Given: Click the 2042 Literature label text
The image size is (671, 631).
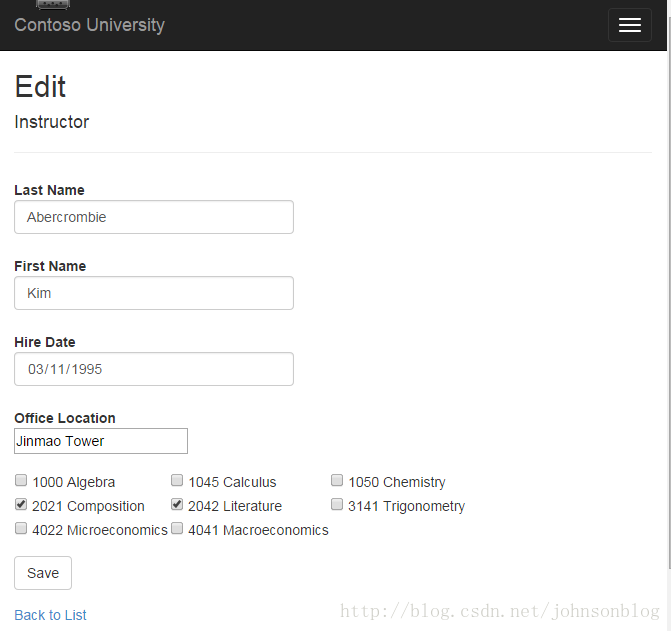Looking at the screenshot, I should point(235,506).
